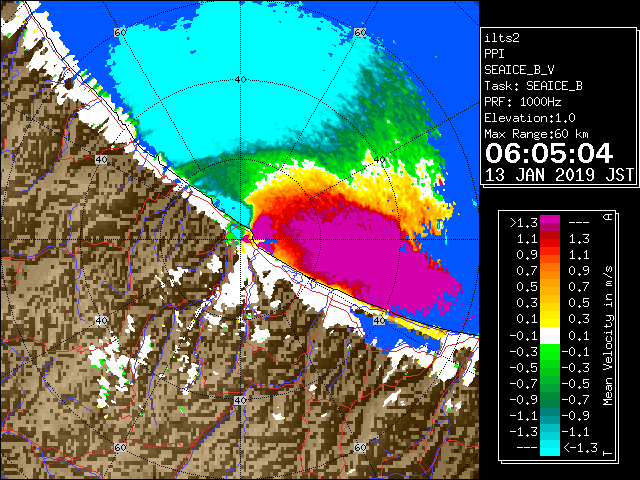Click '-1.1' in the legend's left column
Viewport: 640px width, 480px height.
(x=523, y=416)
